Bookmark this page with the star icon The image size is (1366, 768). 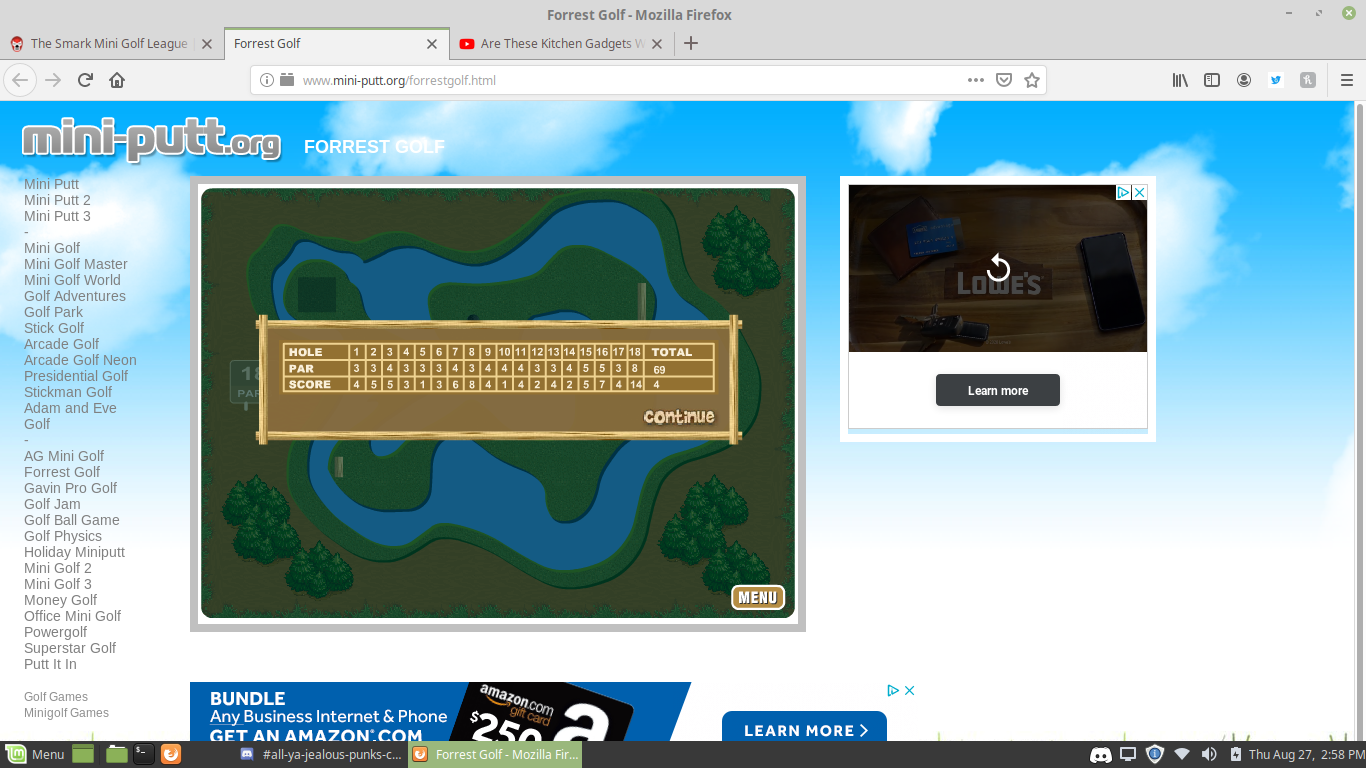[x=1032, y=80]
